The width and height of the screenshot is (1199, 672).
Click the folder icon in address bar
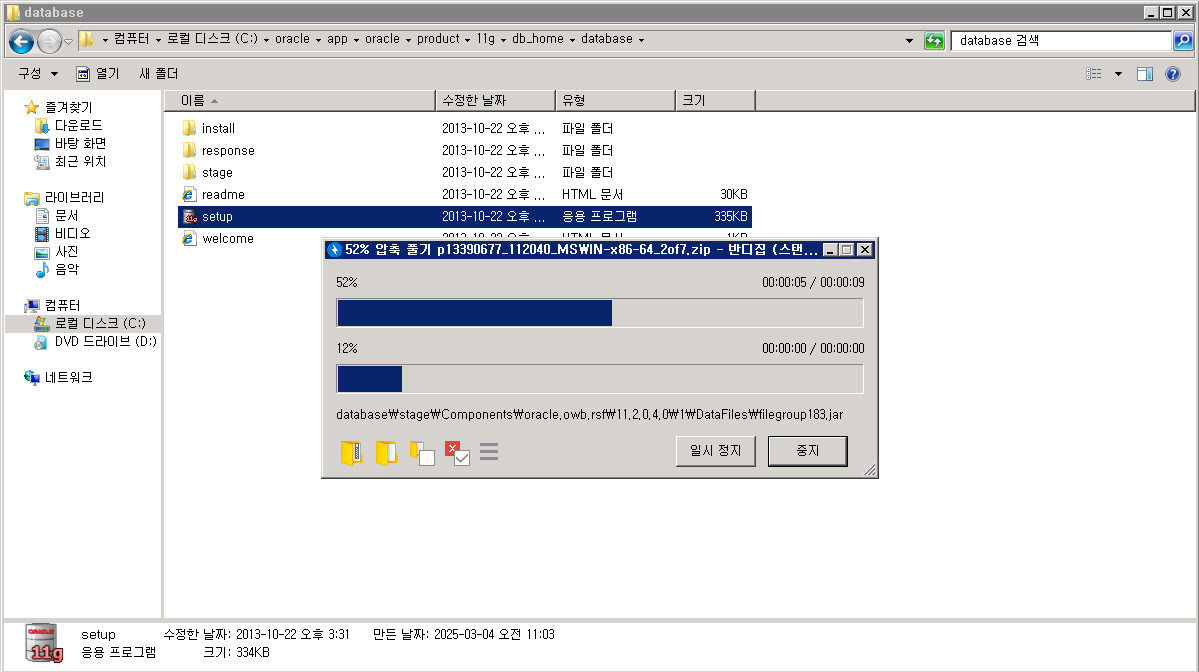click(87, 39)
